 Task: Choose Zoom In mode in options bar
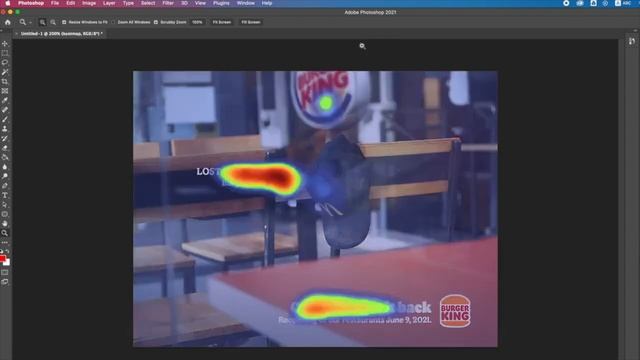(x=42, y=22)
